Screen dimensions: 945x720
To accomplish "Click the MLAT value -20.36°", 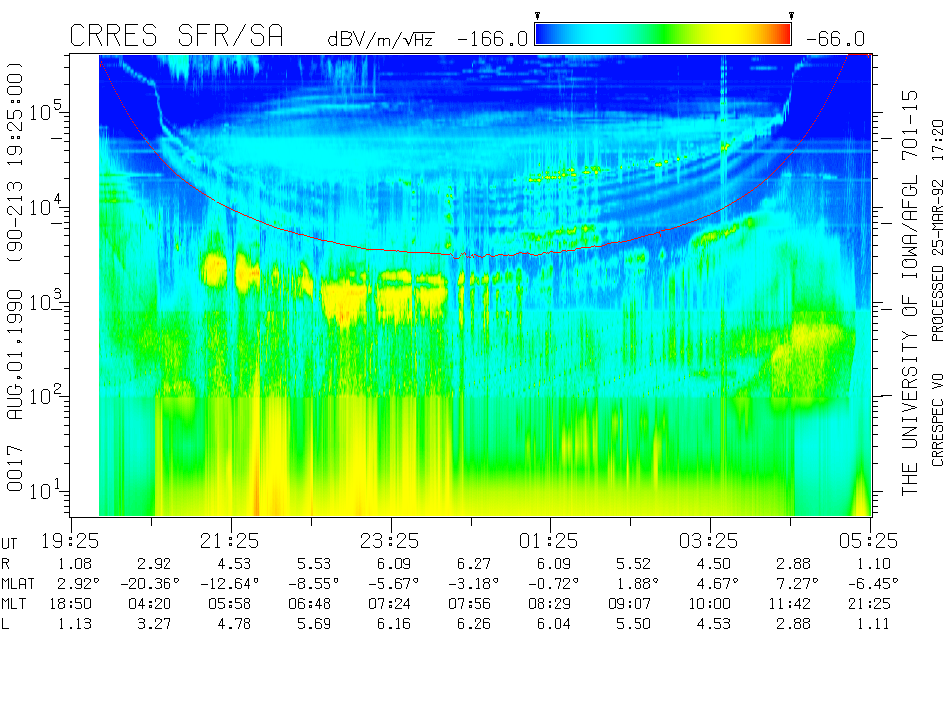I will click(x=150, y=582).
